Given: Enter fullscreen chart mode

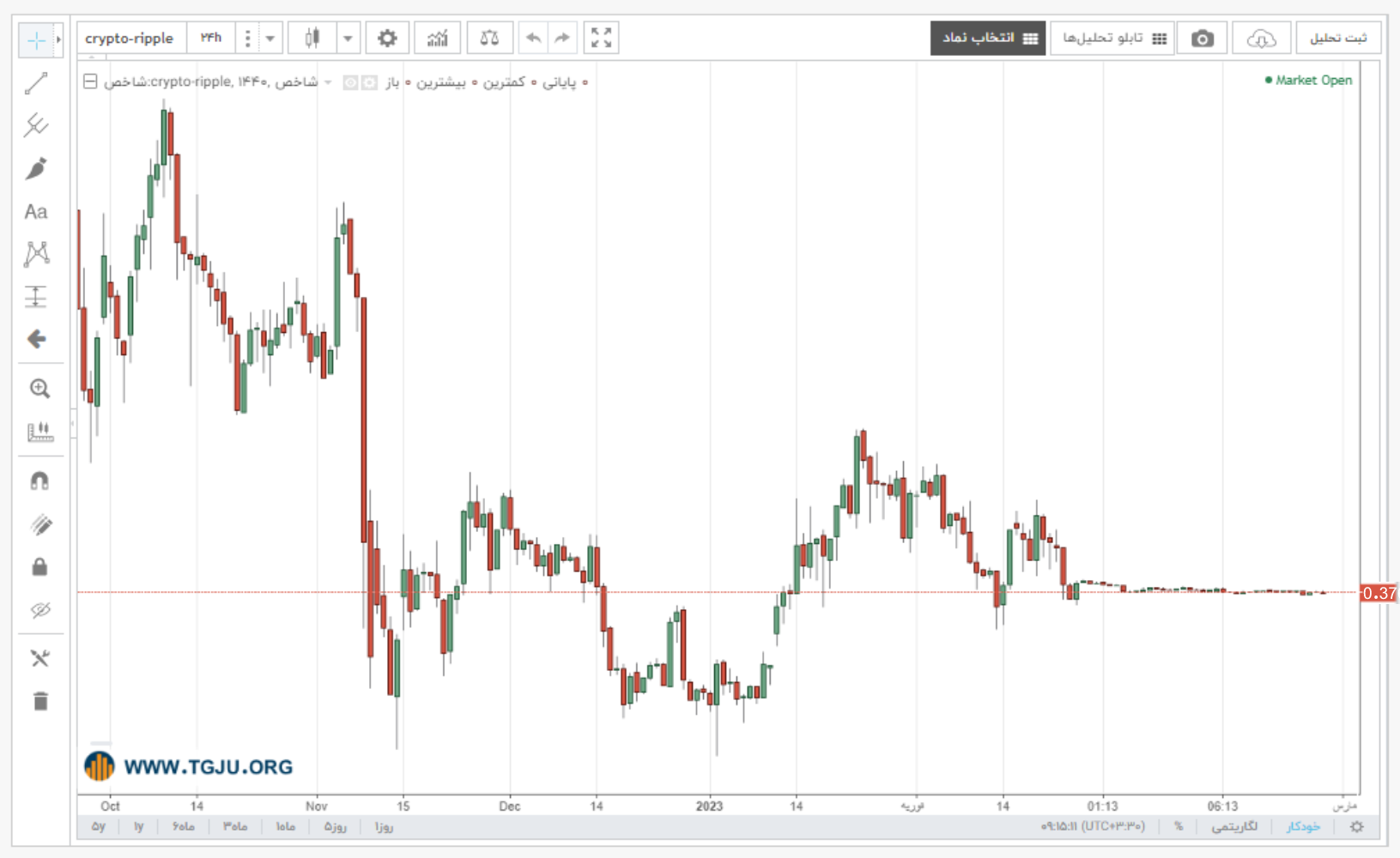Looking at the screenshot, I should point(601,39).
